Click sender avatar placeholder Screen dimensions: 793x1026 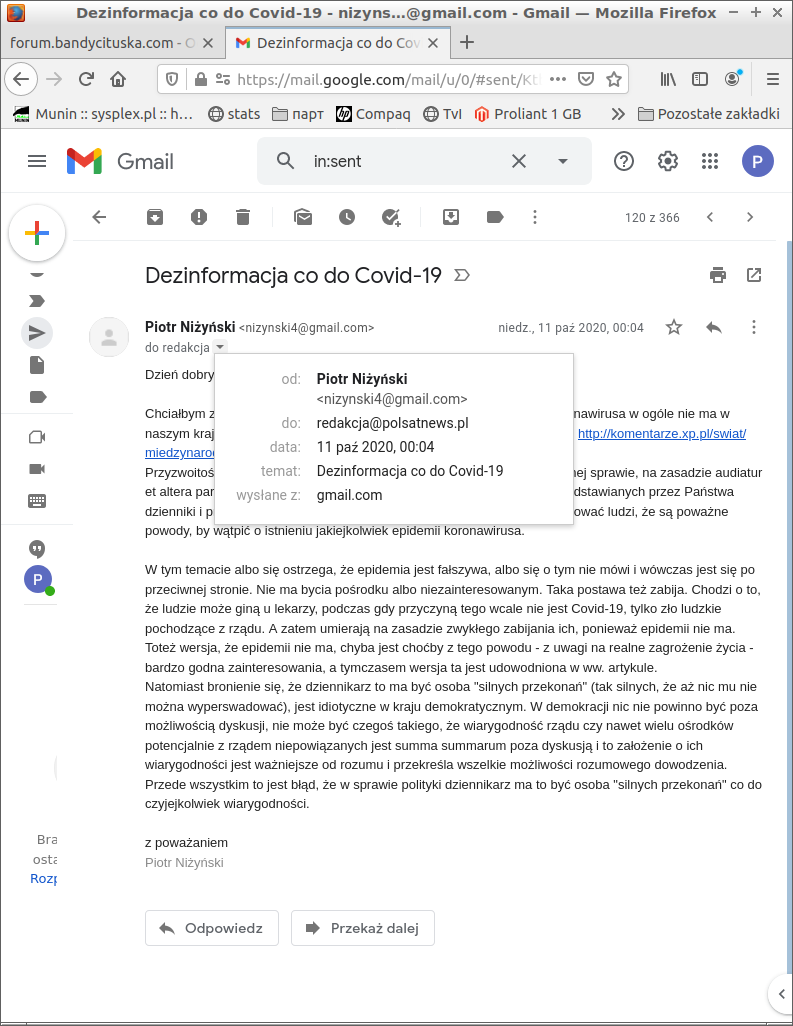pos(109,337)
